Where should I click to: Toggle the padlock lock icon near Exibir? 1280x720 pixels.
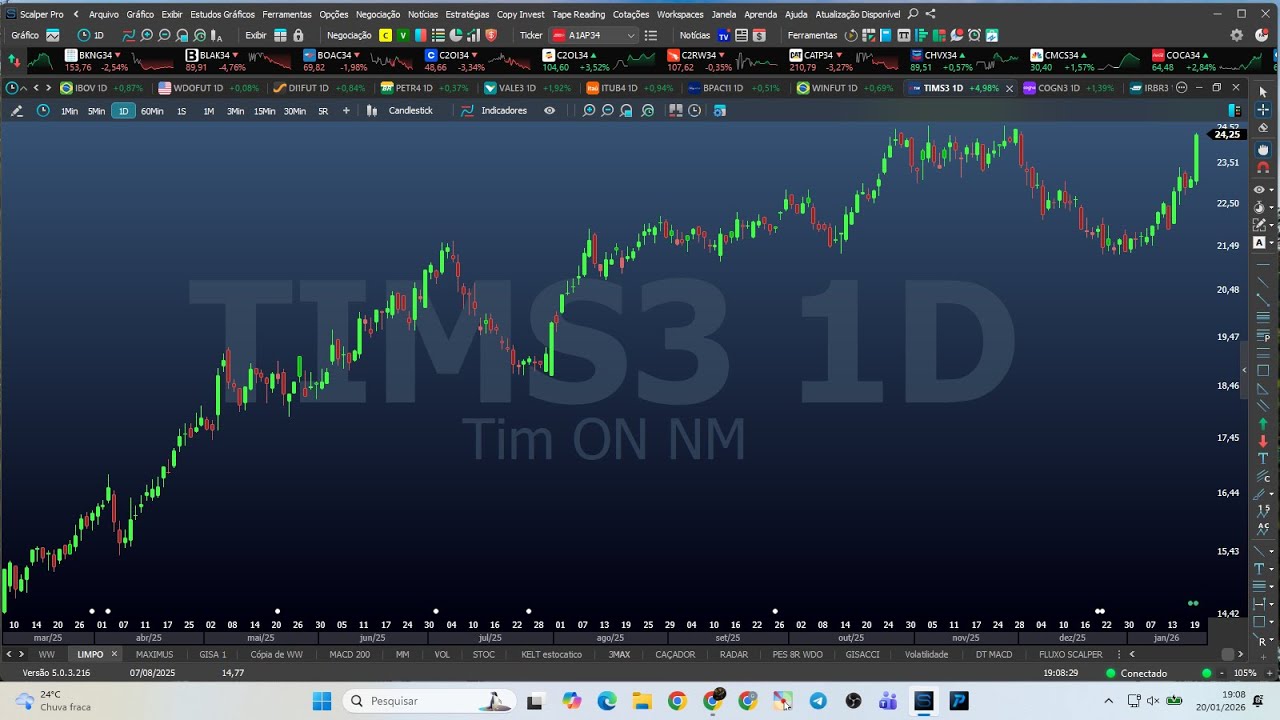[x=298, y=35]
